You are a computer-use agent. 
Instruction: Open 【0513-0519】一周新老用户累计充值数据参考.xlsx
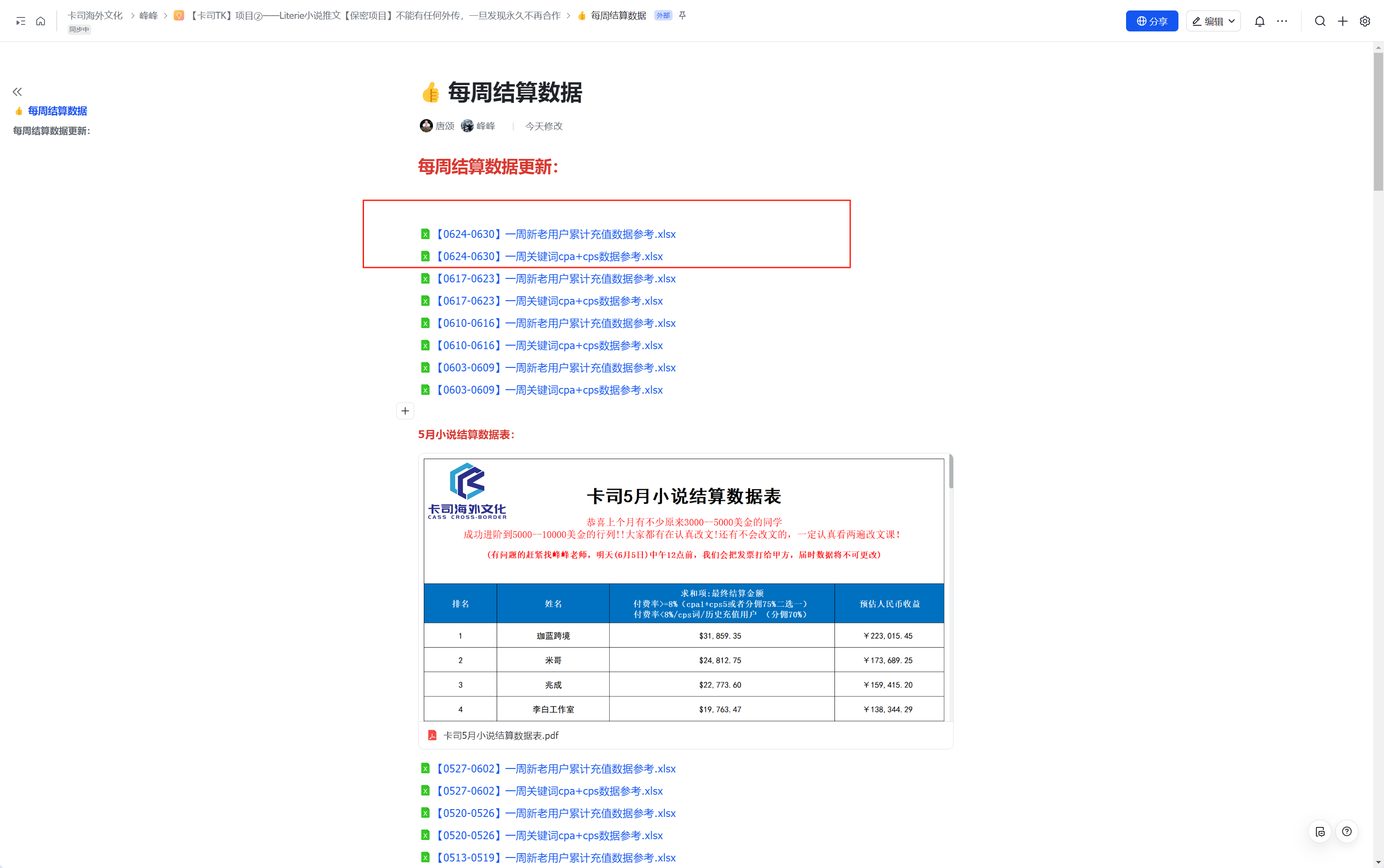[x=555, y=858]
